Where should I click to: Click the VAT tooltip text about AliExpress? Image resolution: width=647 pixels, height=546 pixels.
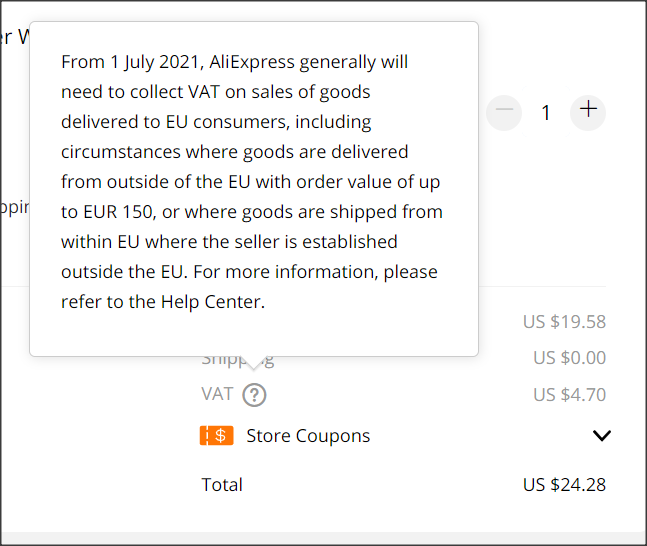252,182
